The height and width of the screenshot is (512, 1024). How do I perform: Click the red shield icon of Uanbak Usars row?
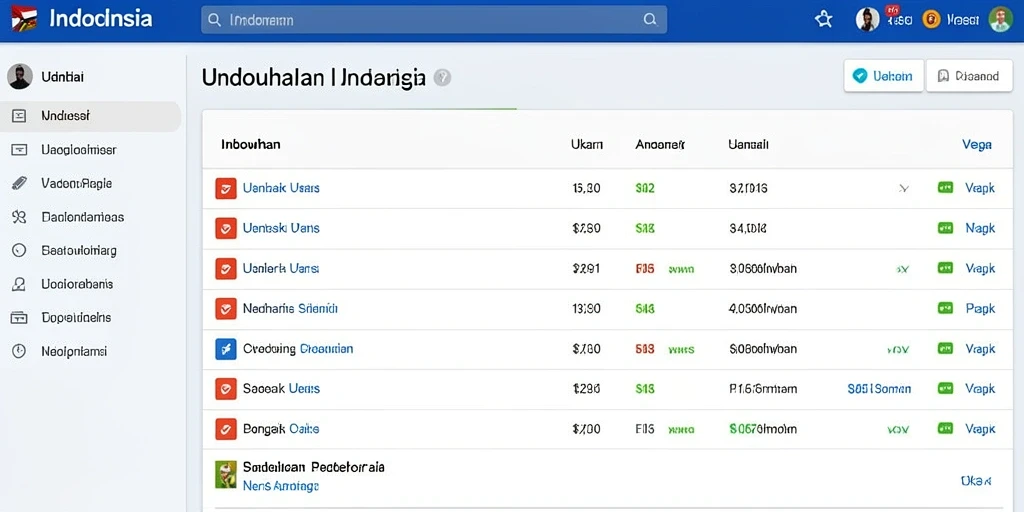pyautogui.click(x=226, y=188)
